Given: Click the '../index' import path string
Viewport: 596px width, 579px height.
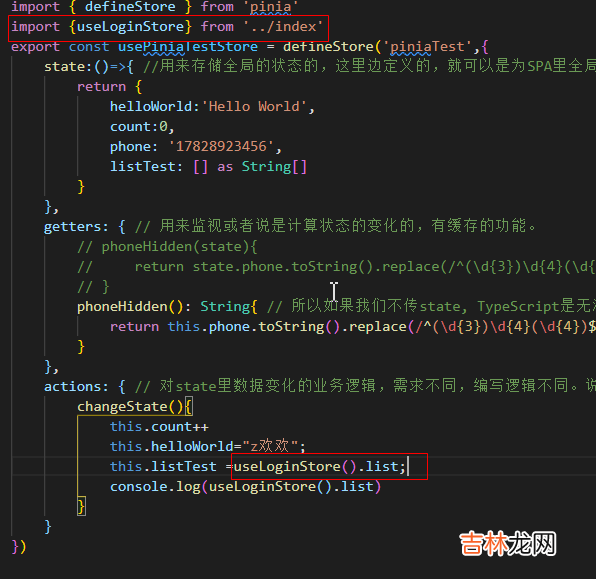Looking at the screenshot, I should [283, 27].
